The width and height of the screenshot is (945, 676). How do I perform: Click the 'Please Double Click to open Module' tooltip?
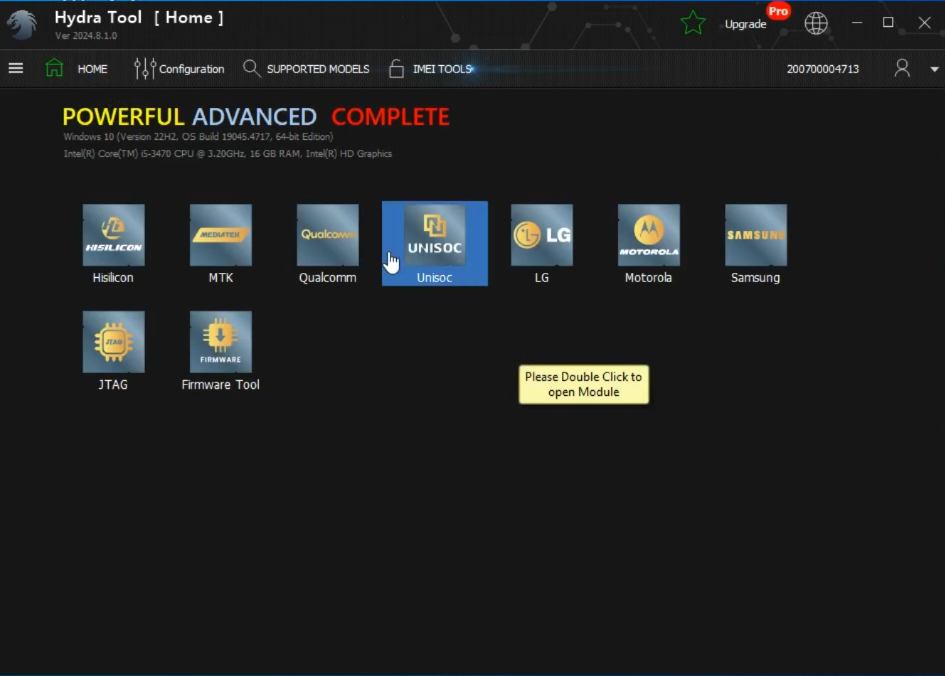coord(583,384)
